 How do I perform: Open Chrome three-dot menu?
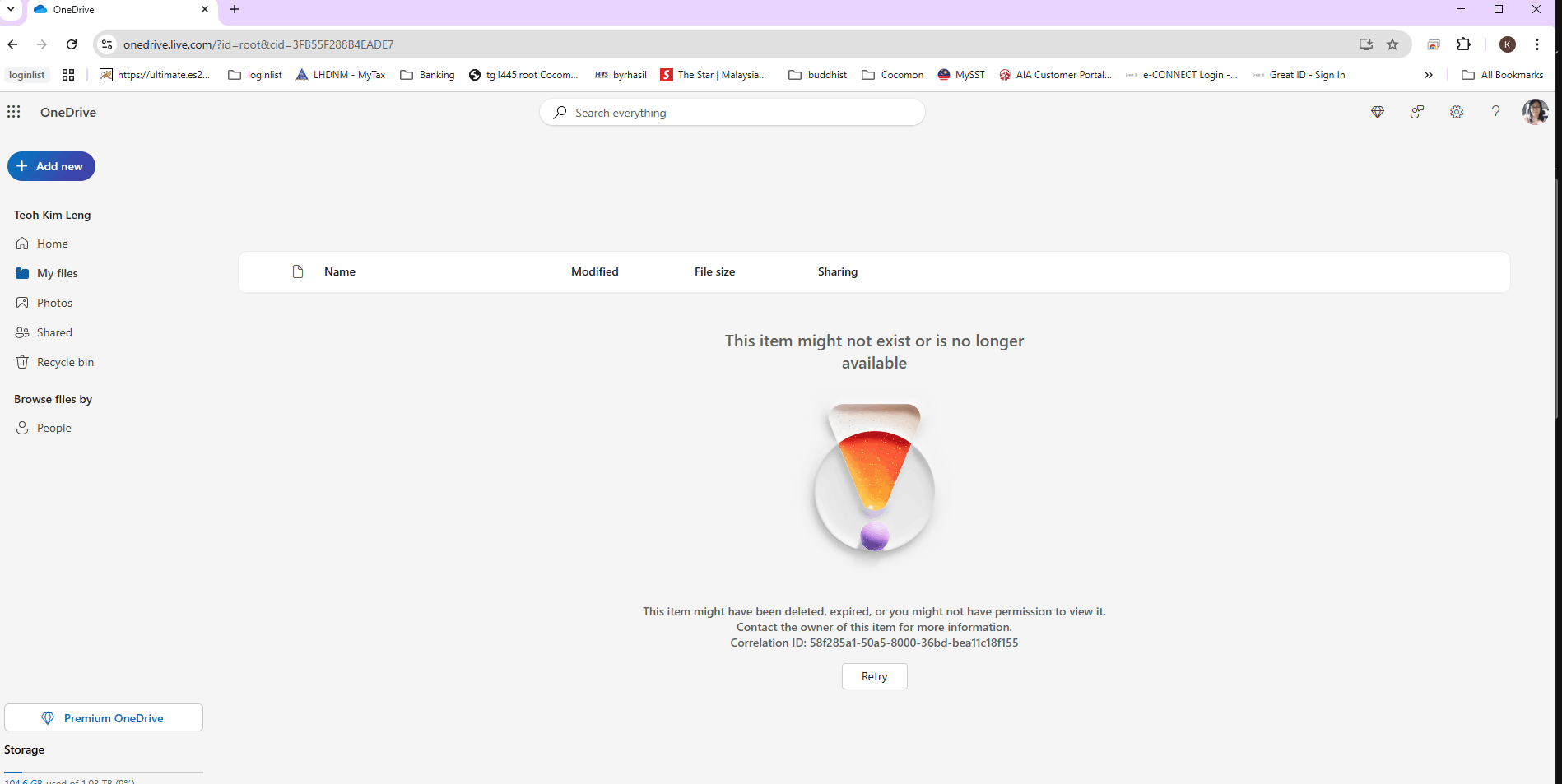1537,44
